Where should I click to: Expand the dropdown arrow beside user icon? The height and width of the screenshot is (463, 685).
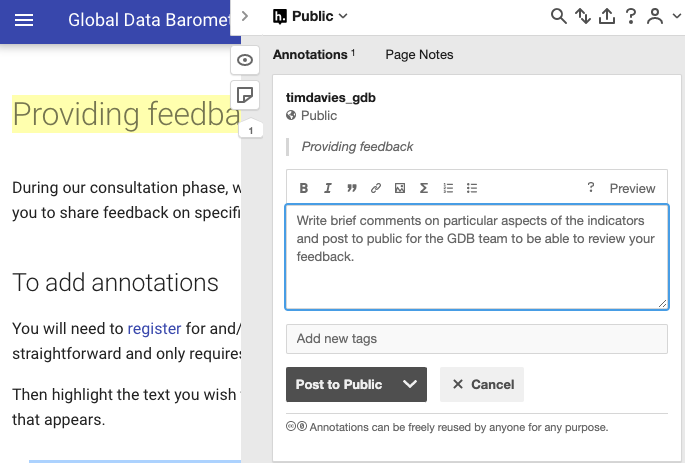pos(677,16)
